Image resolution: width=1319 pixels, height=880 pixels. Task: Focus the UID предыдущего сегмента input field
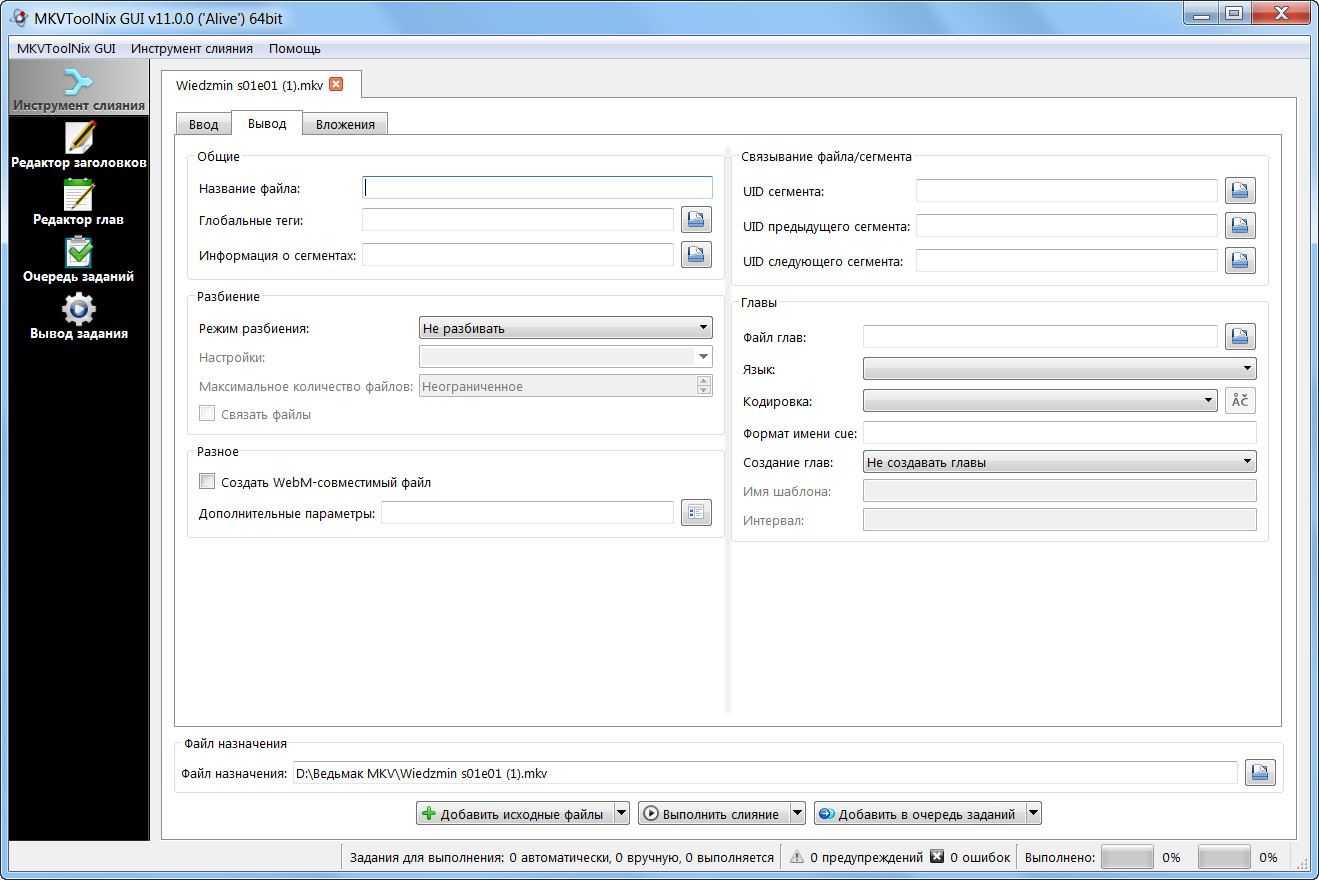1067,225
